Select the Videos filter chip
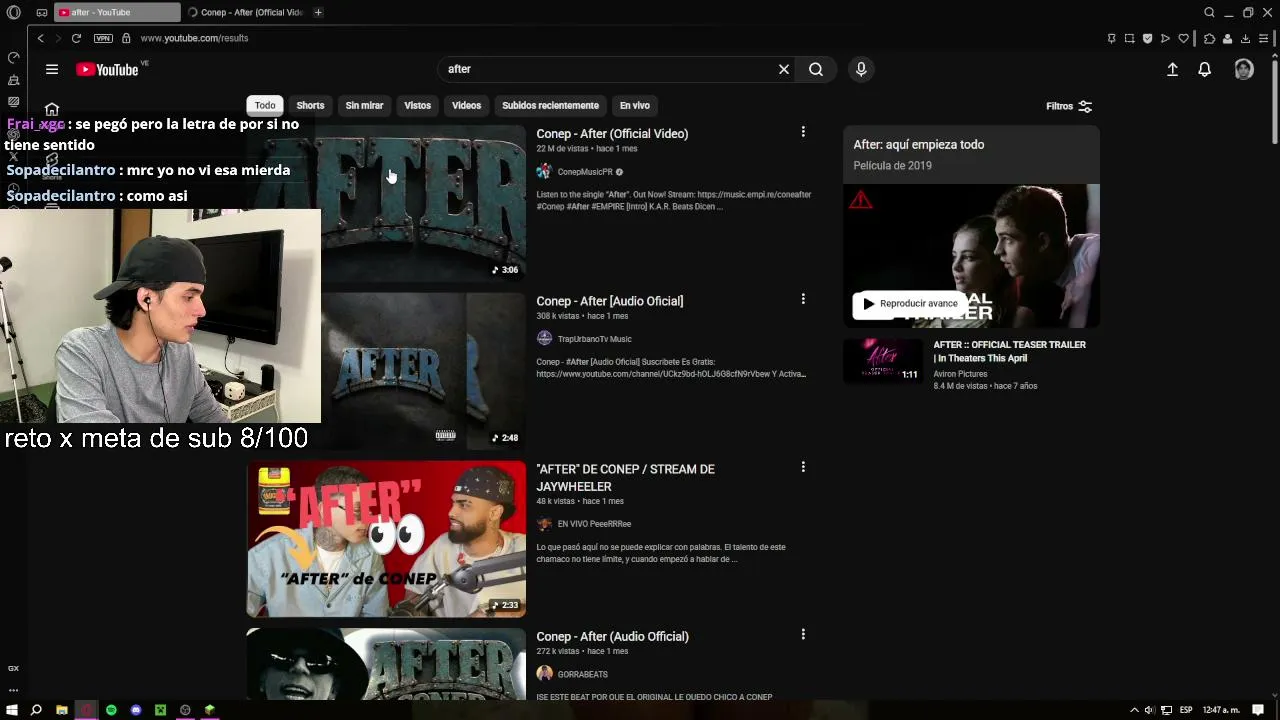 click(466, 105)
